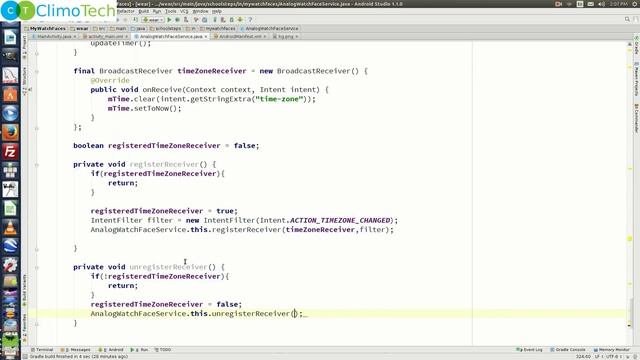
Task: Click the LF line separator selector in status bar
Action: point(600,357)
